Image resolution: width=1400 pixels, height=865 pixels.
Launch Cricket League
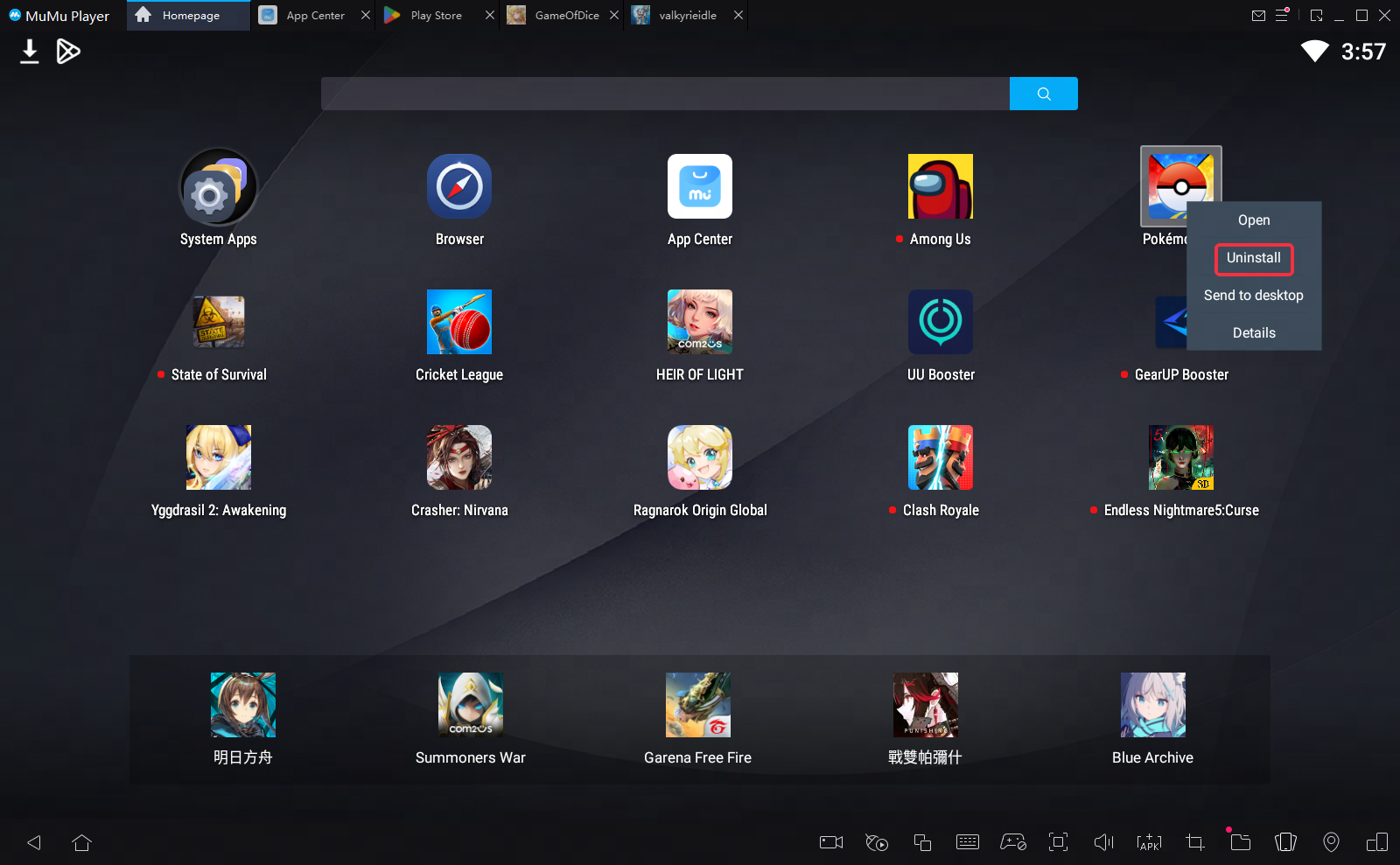click(x=459, y=322)
